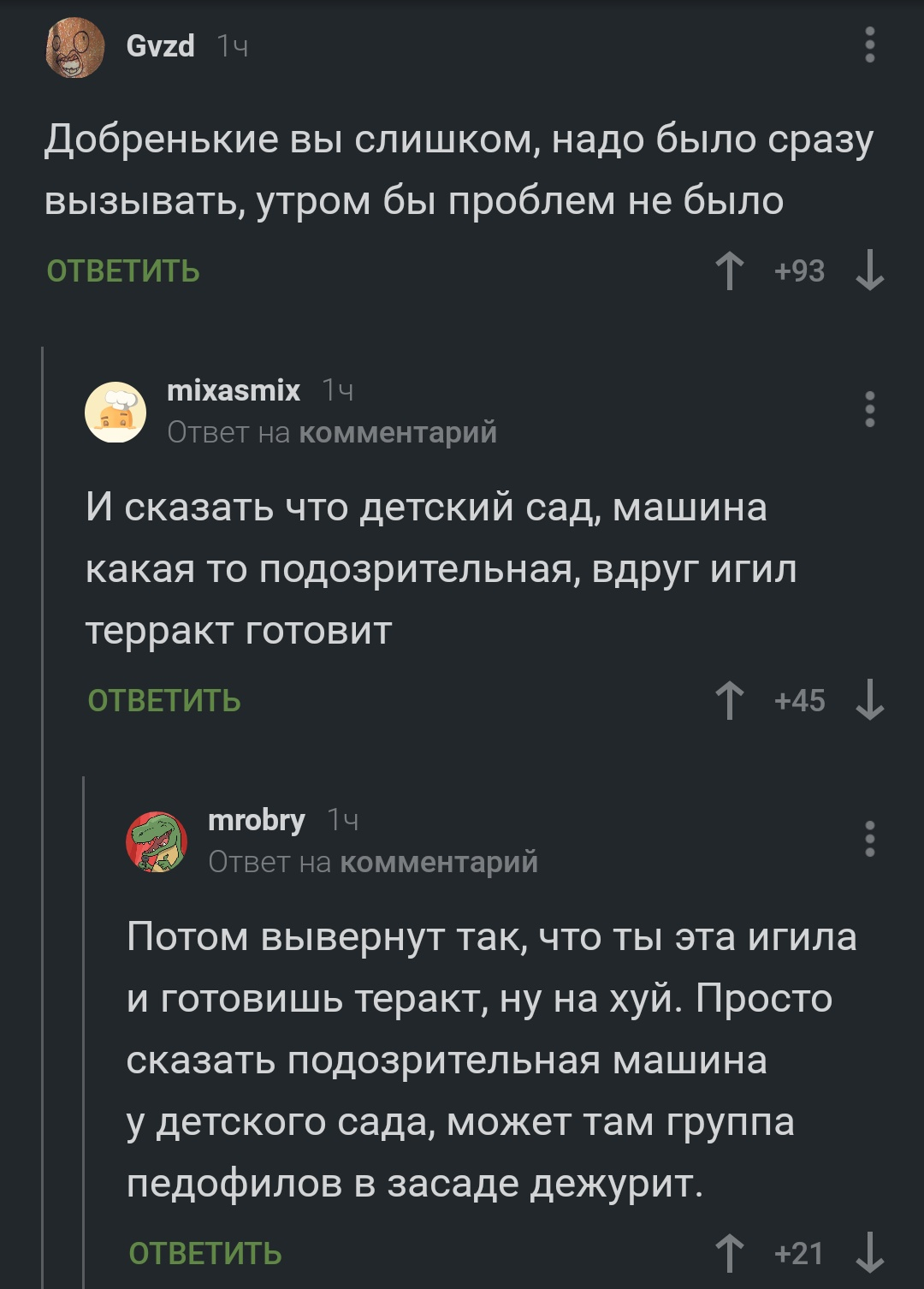Downvote the Gvzd comment

[x=869, y=270]
